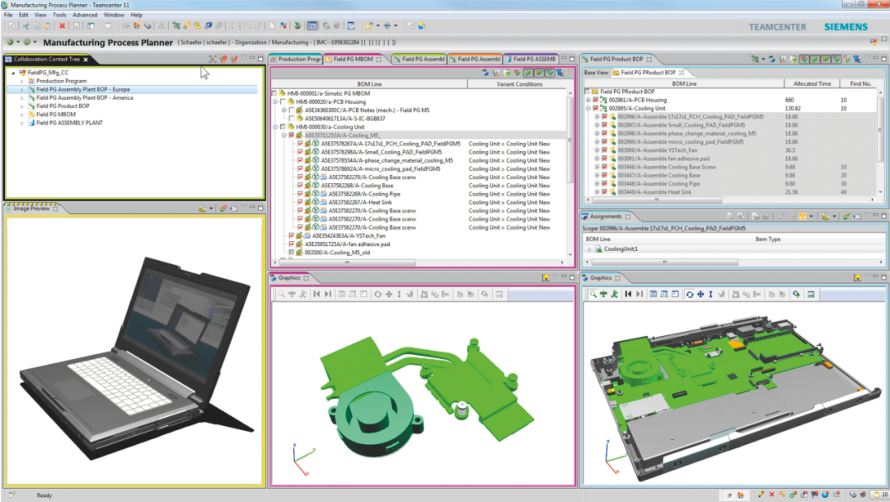Screen dimensions: 890x502
Task: Toggle checkbox for HMI-000020/a-PCB Housing
Action: point(283,102)
